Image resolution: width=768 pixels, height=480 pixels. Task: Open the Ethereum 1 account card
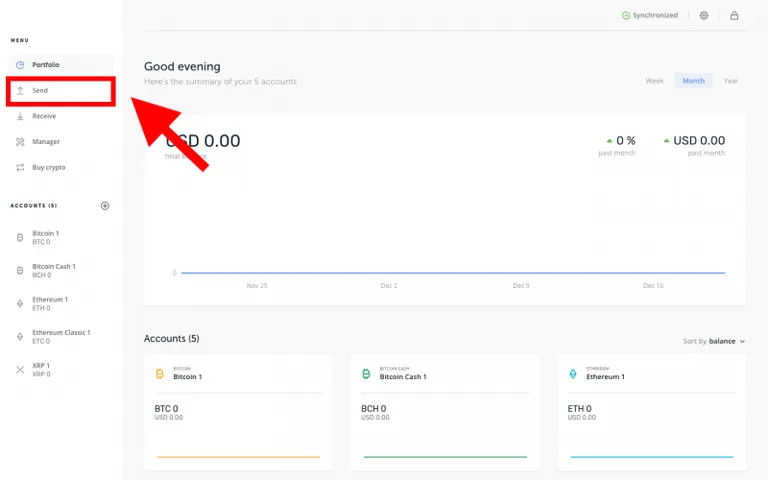tap(651, 412)
